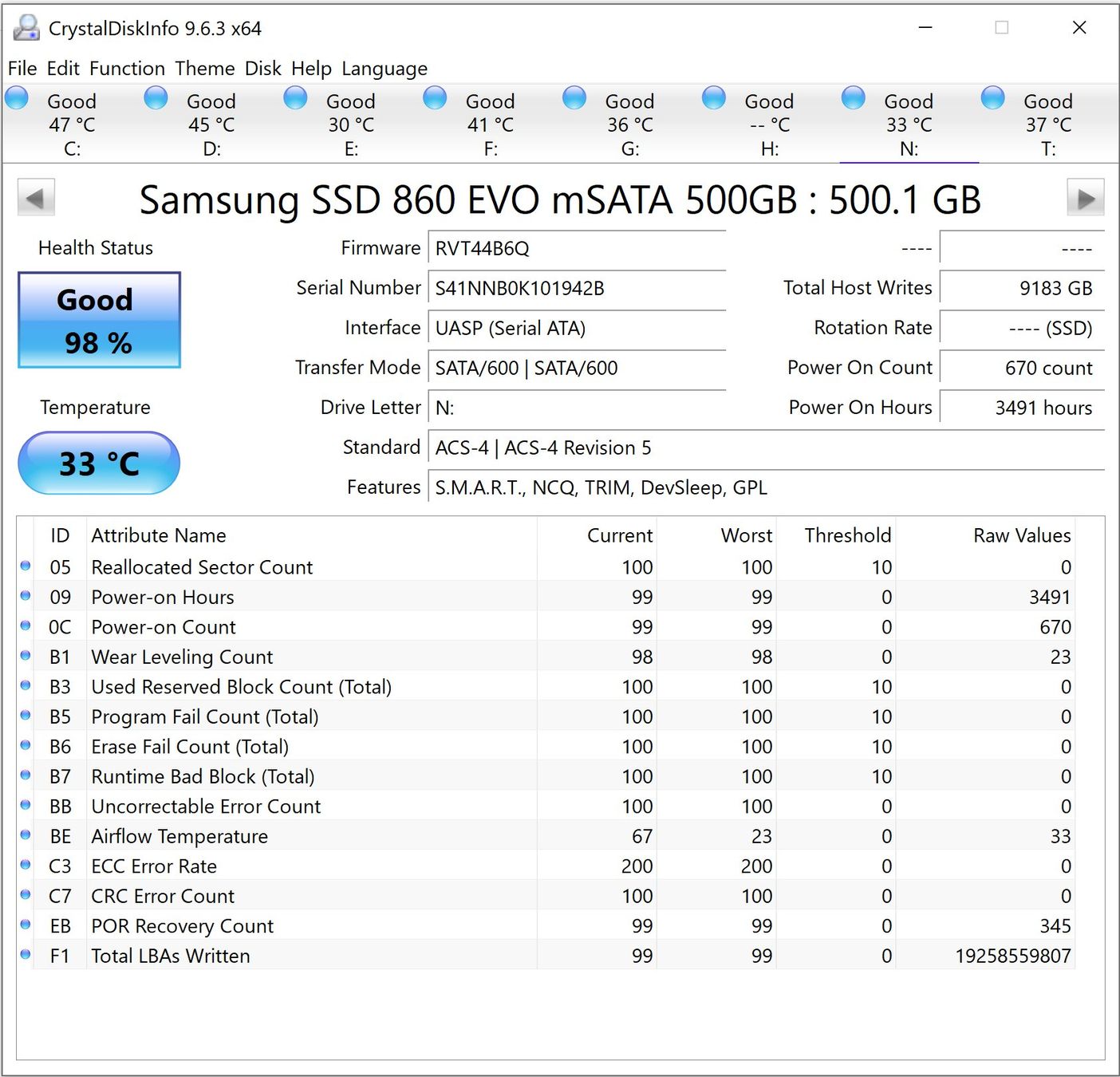
Task: Click the Interface field UASP (Serial ATA)
Action: 577,328
